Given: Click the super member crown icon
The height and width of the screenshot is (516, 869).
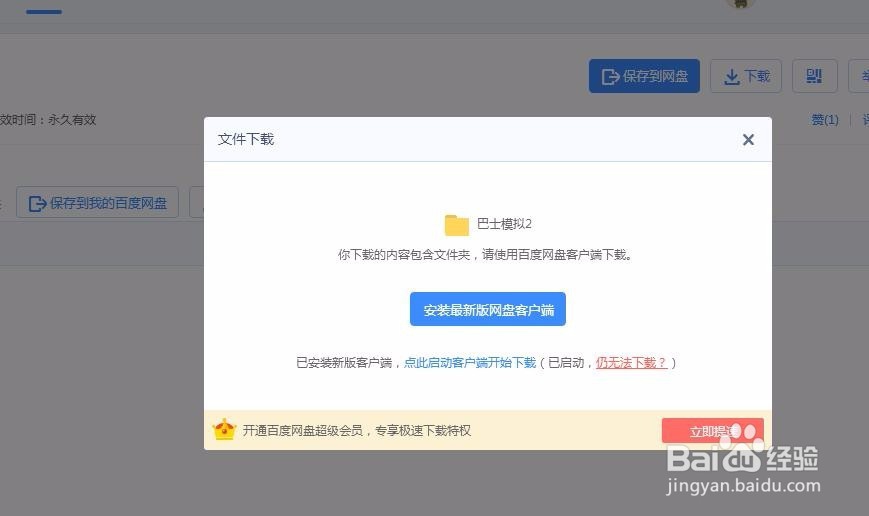Looking at the screenshot, I should pyautogui.click(x=224, y=430).
